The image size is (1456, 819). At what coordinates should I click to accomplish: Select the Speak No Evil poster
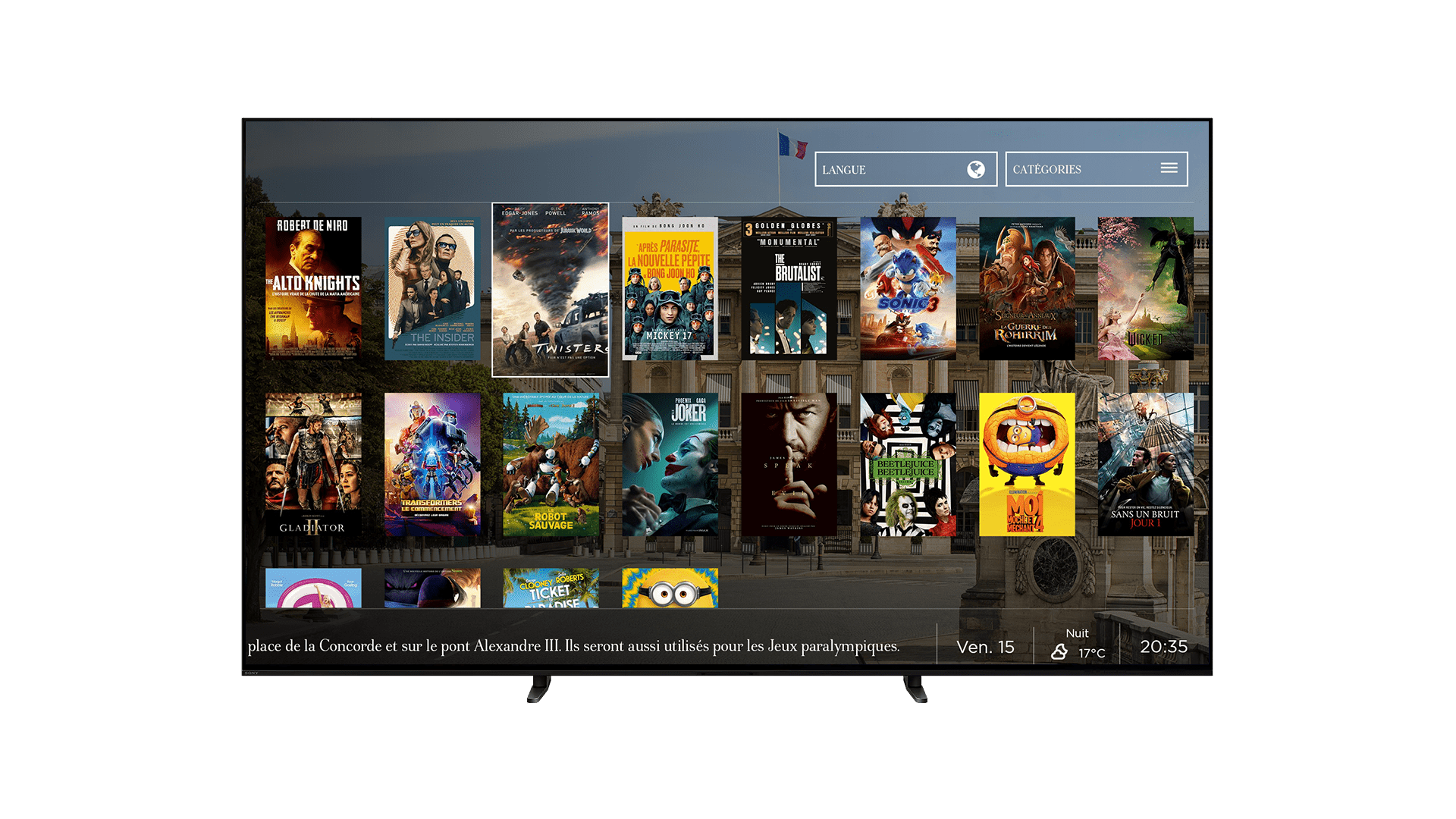click(x=789, y=464)
